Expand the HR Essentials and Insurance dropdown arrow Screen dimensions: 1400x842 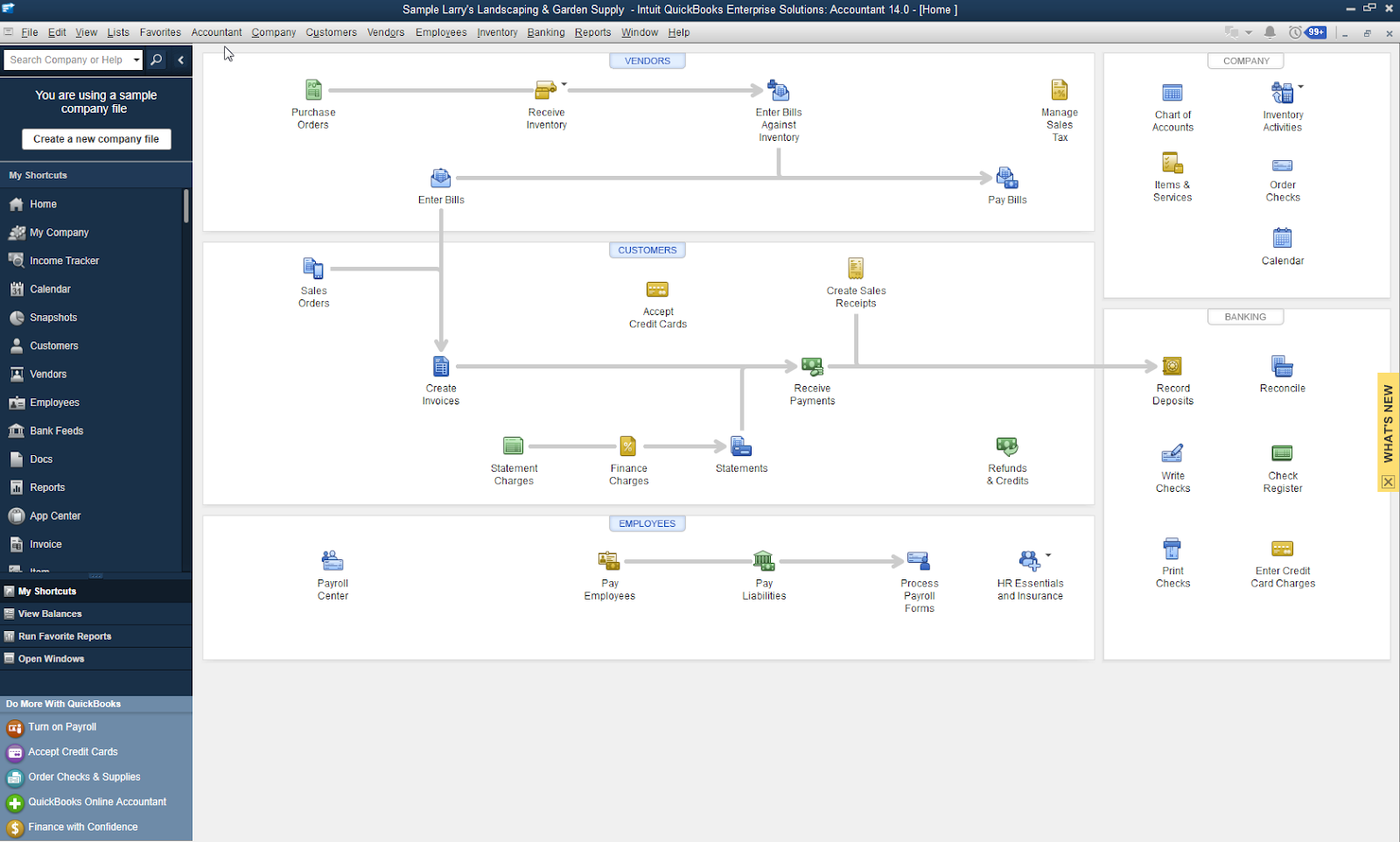pos(1048,555)
